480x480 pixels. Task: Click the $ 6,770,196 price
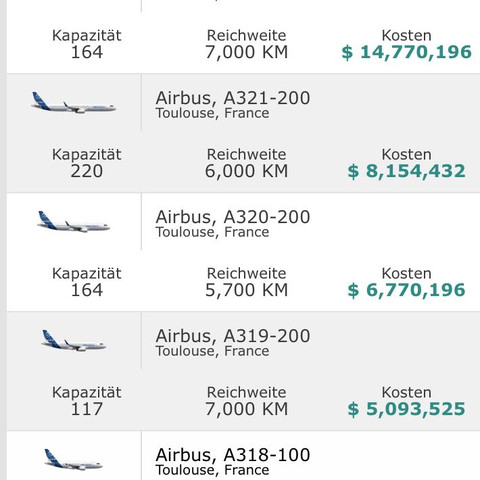[x=406, y=290]
